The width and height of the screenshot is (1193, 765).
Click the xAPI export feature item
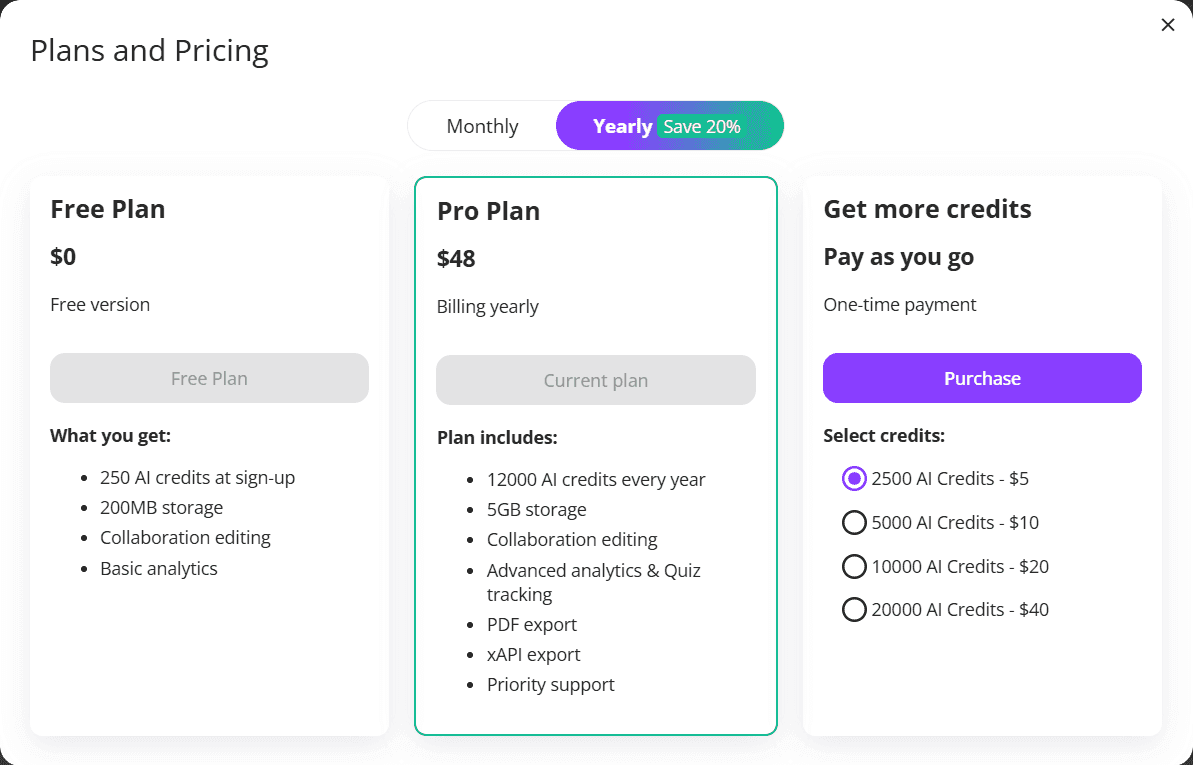coord(533,655)
